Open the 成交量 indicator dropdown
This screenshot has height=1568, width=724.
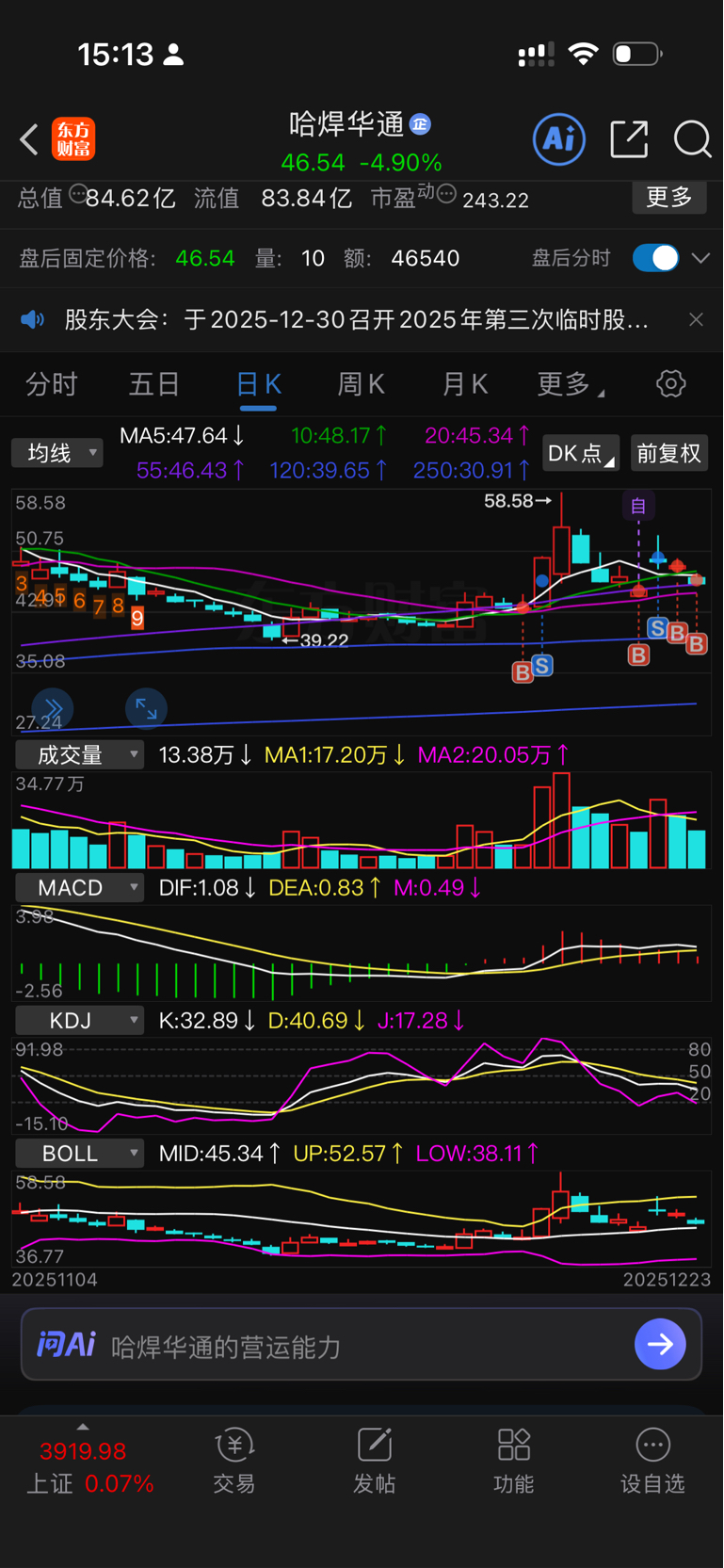80,754
